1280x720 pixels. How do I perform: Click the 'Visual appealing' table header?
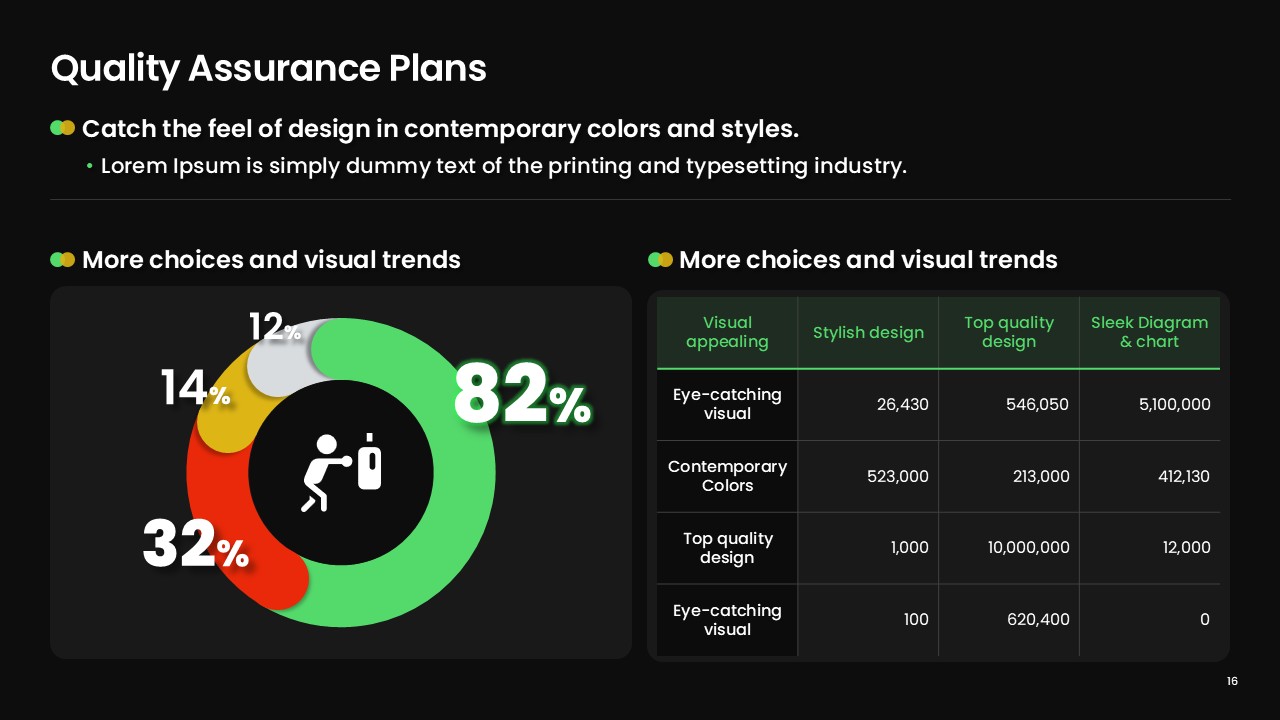(x=727, y=332)
